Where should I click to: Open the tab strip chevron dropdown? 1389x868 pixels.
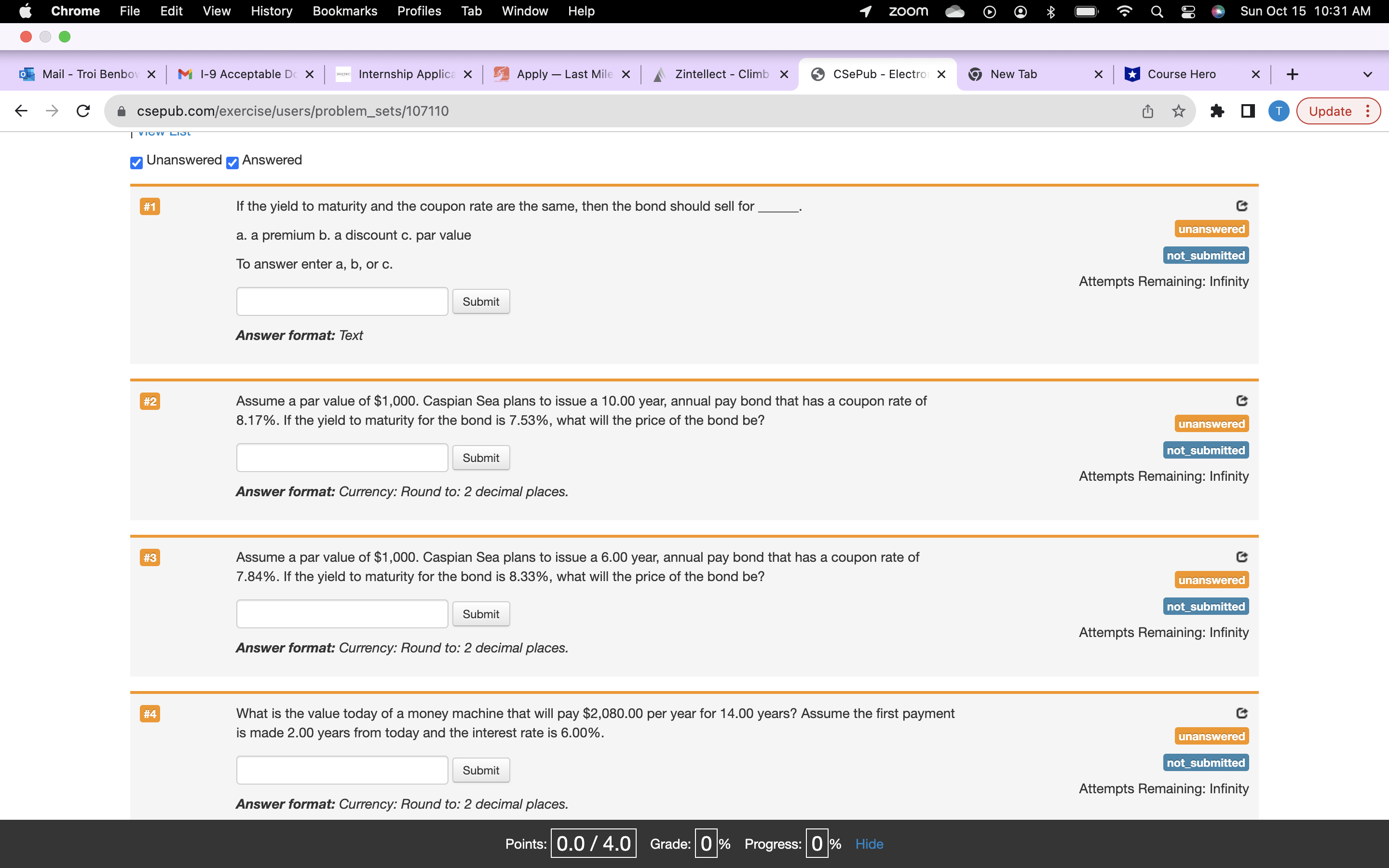click(1368, 73)
